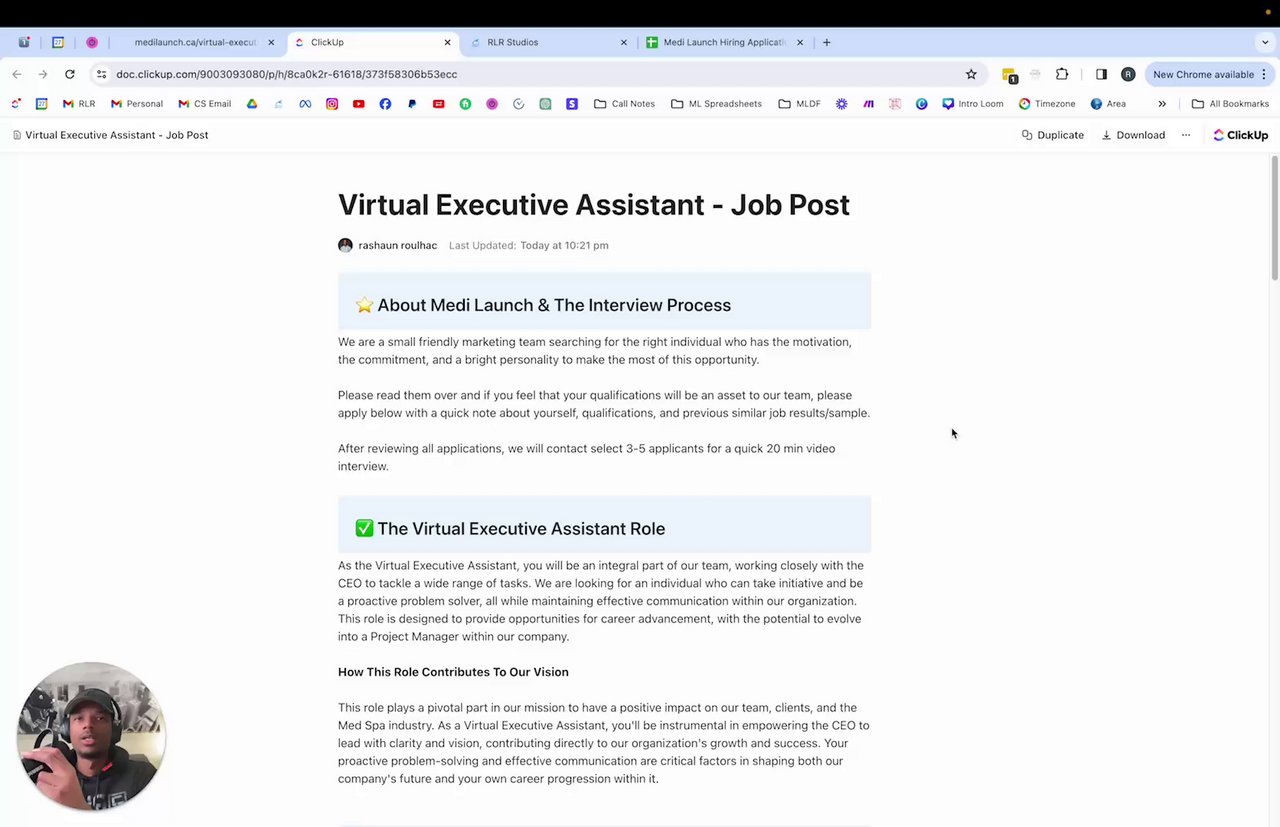Click the ClickUp logo at top right
The width and height of the screenshot is (1280, 827).
[1240, 135]
